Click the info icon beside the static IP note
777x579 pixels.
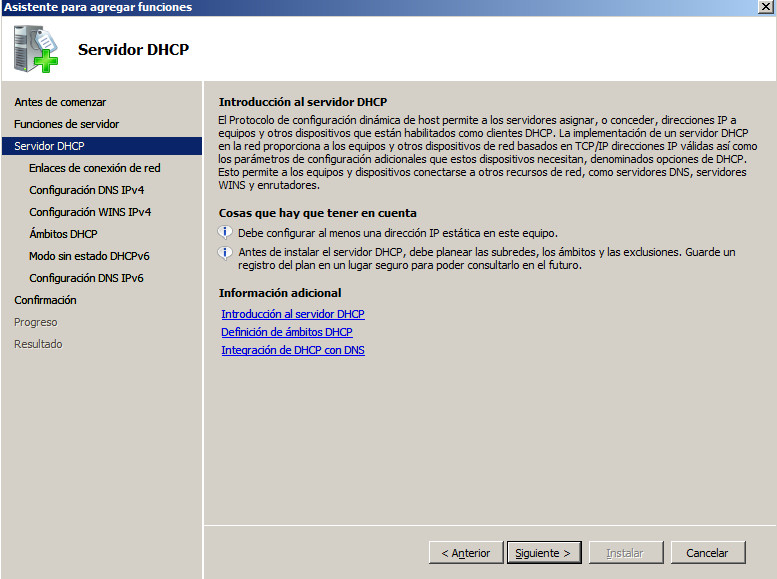point(225,232)
